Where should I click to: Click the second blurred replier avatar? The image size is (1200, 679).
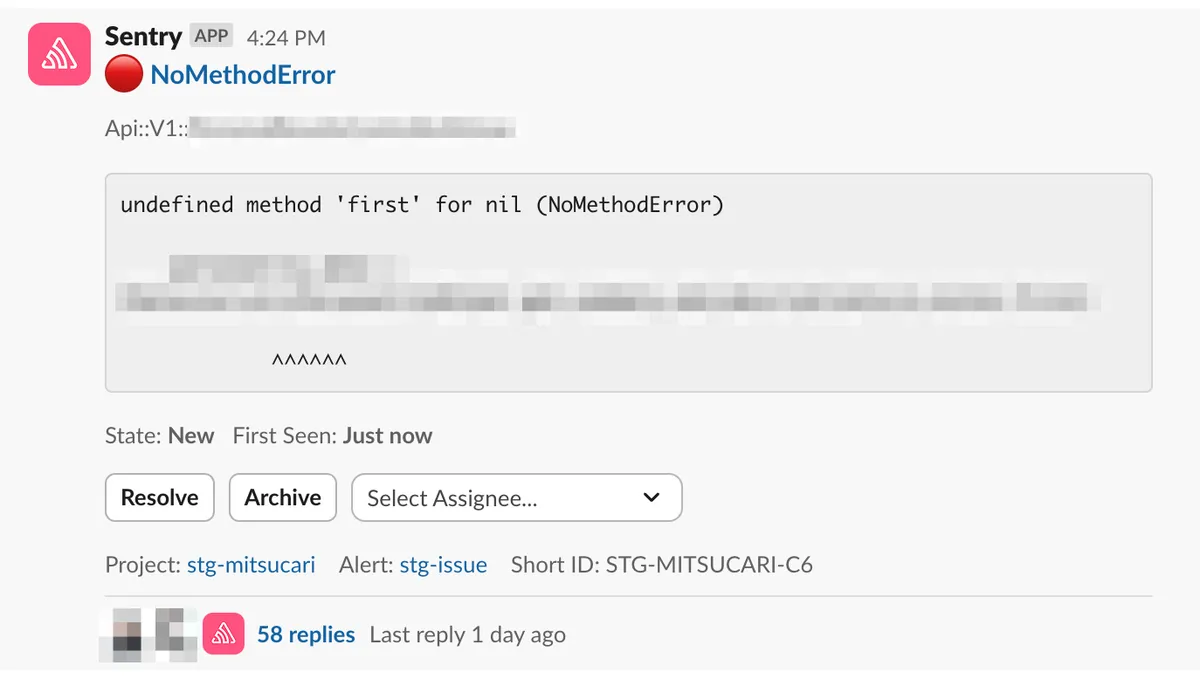pyautogui.click(x=172, y=634)
